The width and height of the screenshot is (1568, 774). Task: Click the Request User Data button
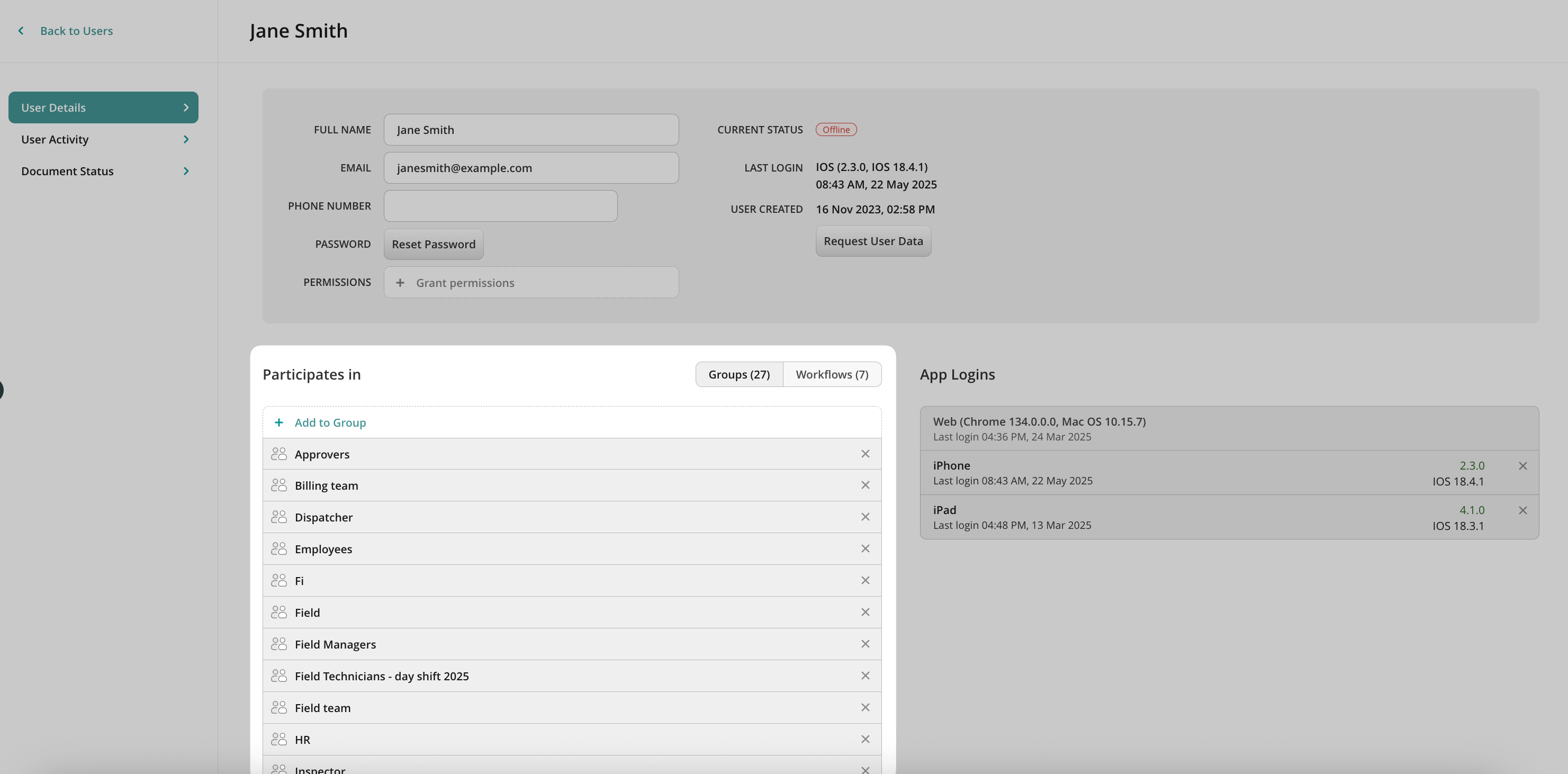coord(873,241)
